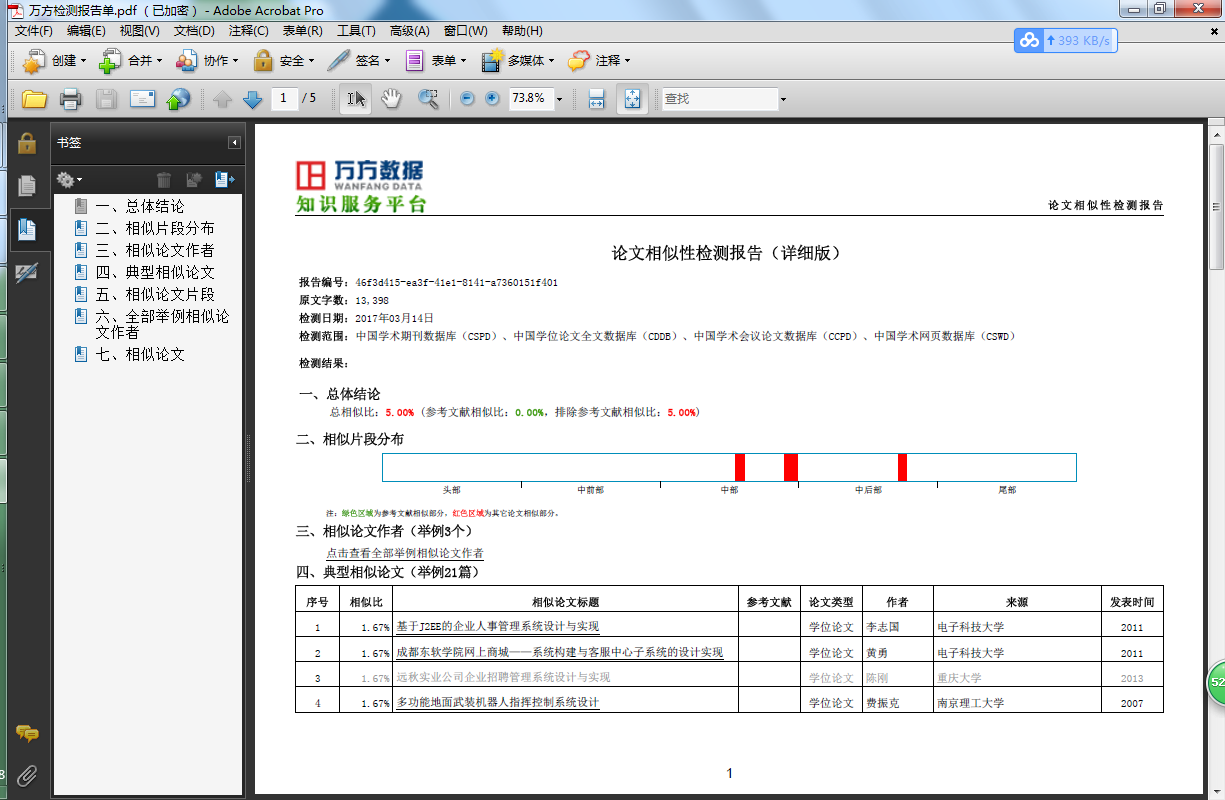Open the 协作 Collaborate dropdown
The width and height of the screenshot is (1225, 800).
[x=207, y=61]
